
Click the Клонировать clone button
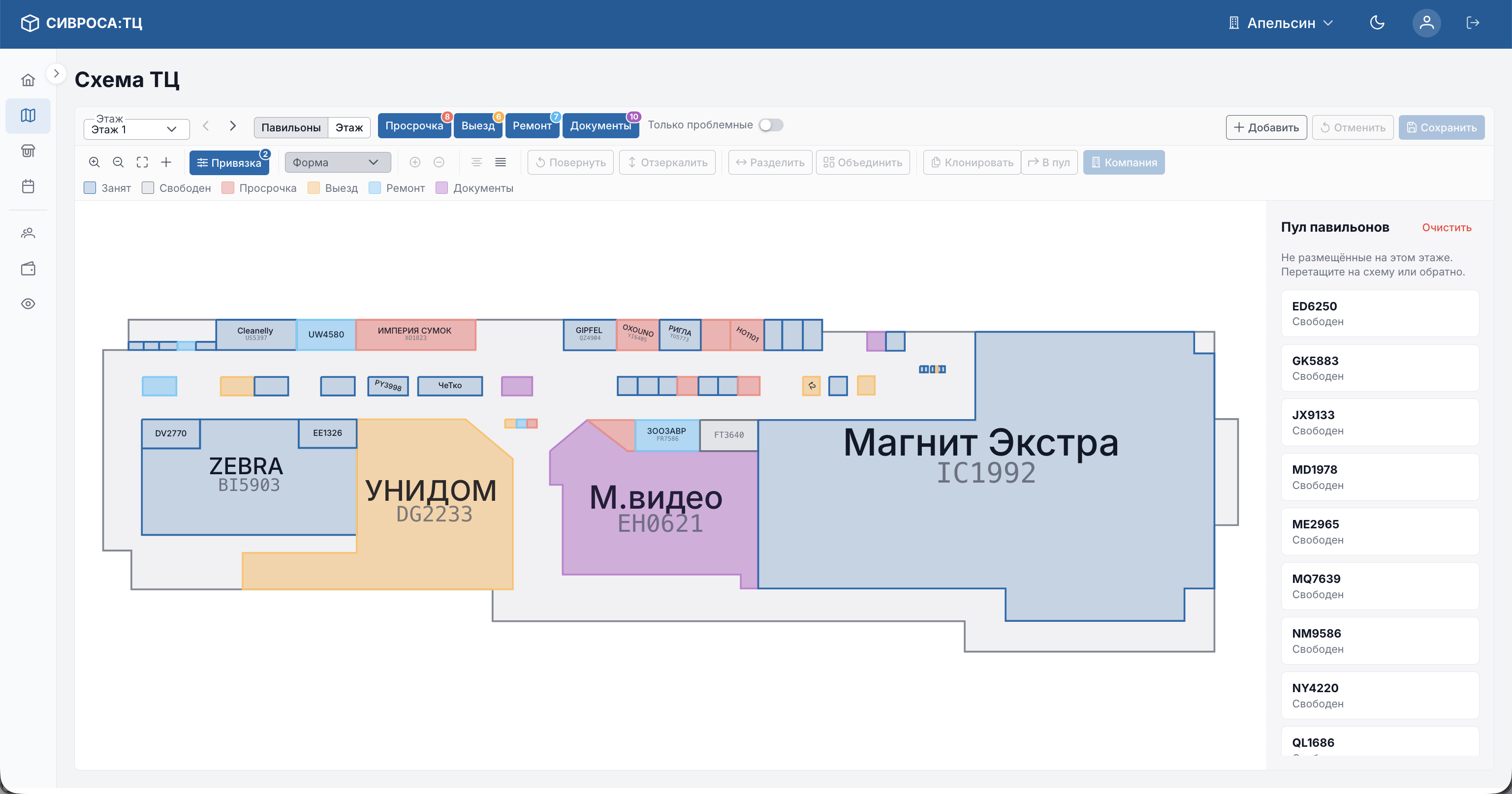pyautogui.click(x=972, y=162)
